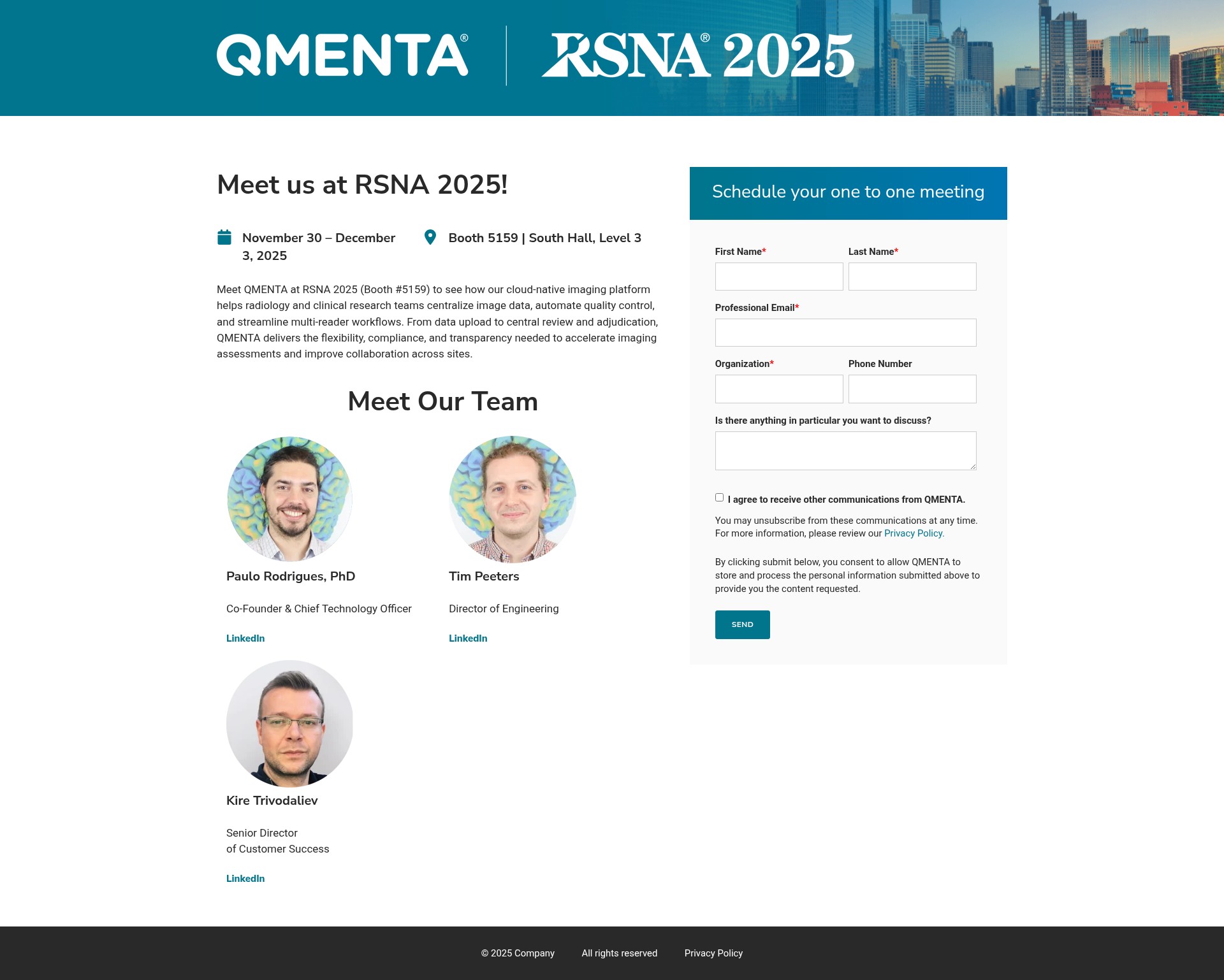Open Tim Peeters' LinkedIn link
Screen dimensions: 1224x980
468,638
